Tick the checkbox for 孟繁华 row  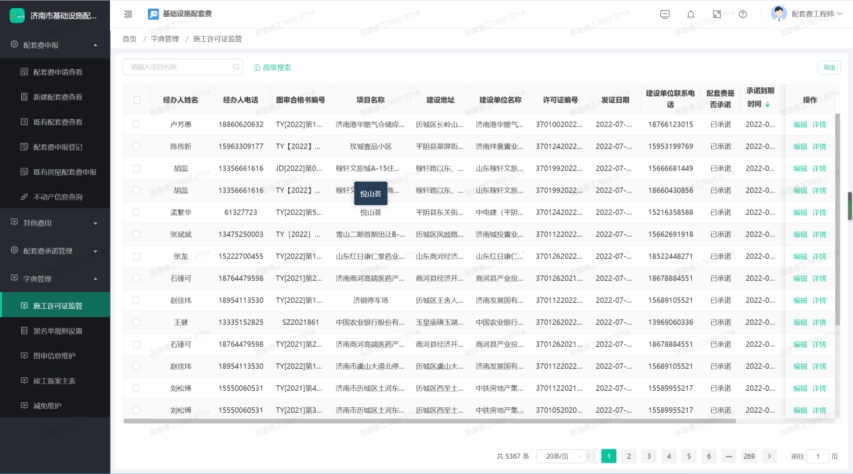[x=136, y=212]
